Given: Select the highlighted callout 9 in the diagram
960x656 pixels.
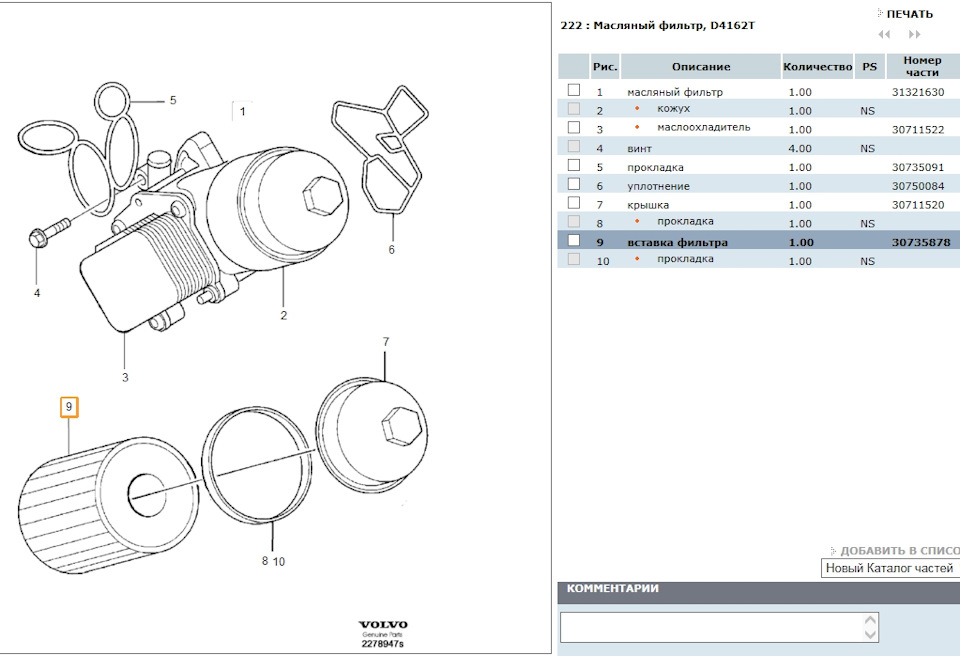Looking at the screenshot, I should 68,407.
